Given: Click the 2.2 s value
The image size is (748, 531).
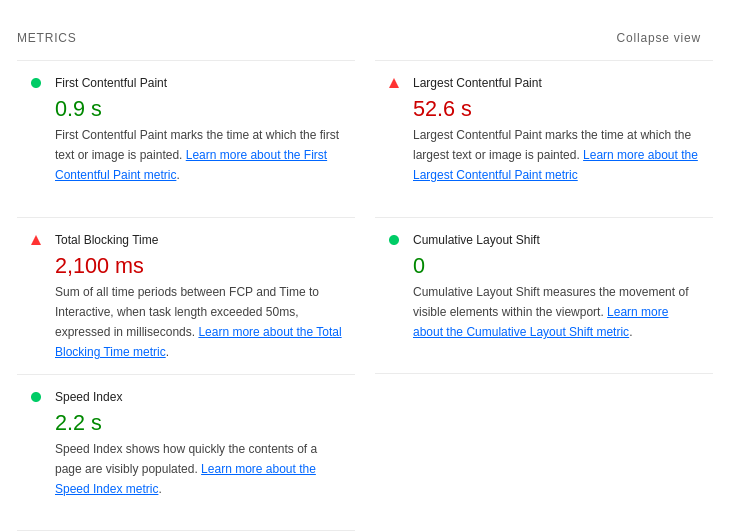Looking at the screenshot, I should (78, 423).
